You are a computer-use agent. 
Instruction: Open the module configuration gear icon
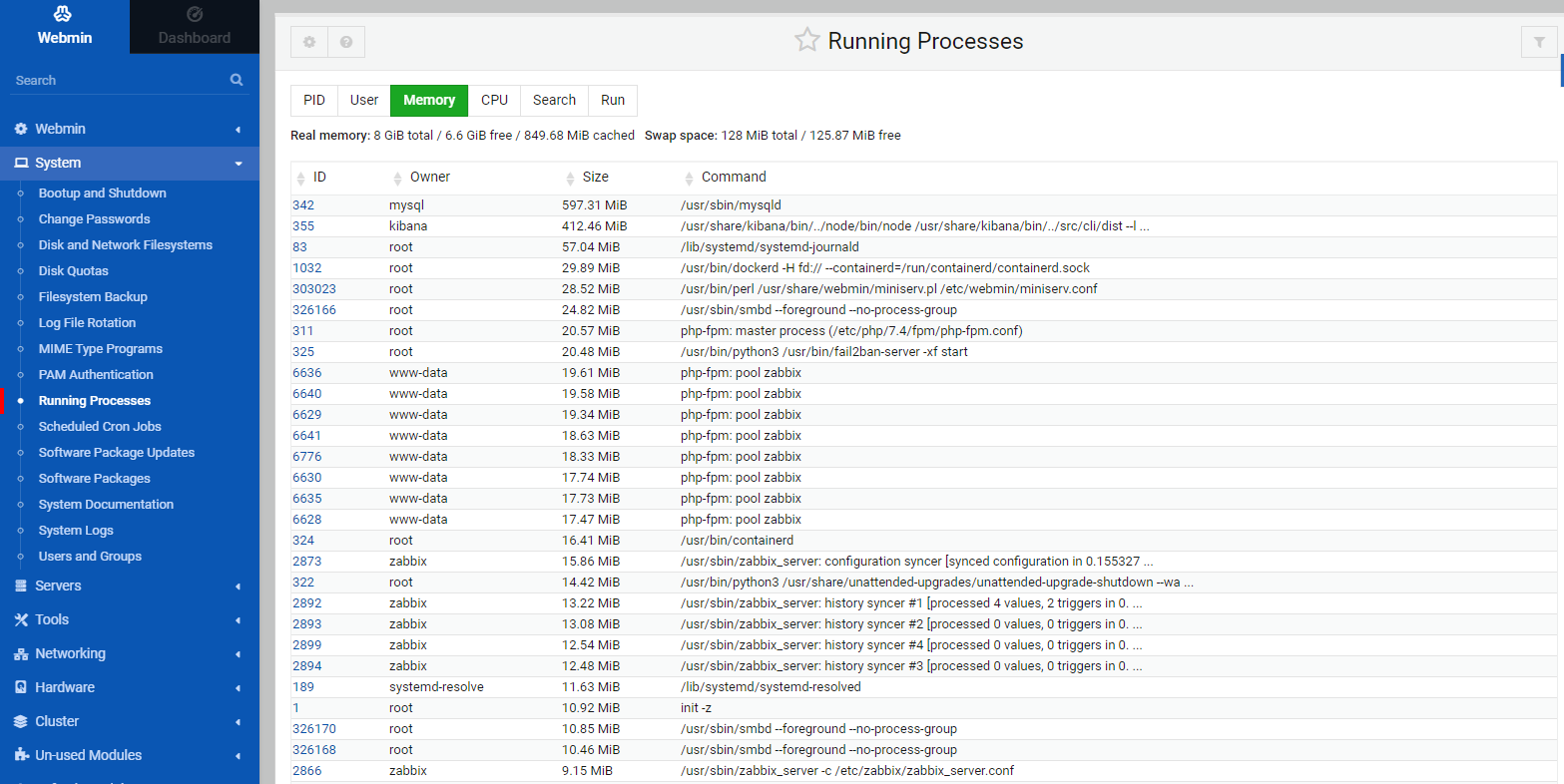(309, 42)
